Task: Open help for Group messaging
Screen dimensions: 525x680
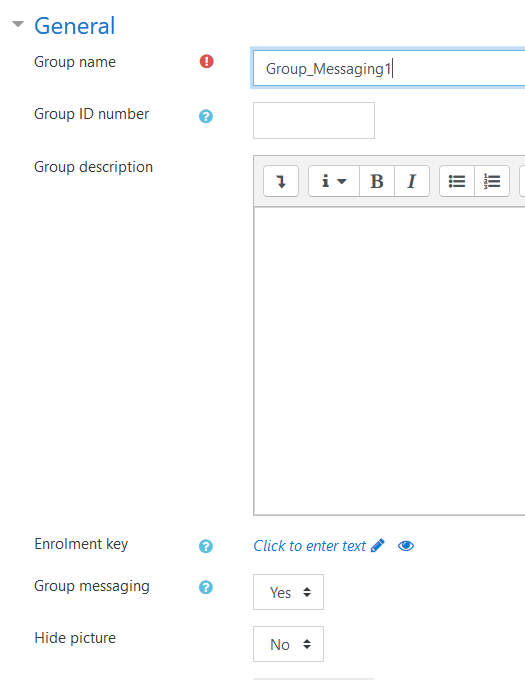Action: click(206, 588)
